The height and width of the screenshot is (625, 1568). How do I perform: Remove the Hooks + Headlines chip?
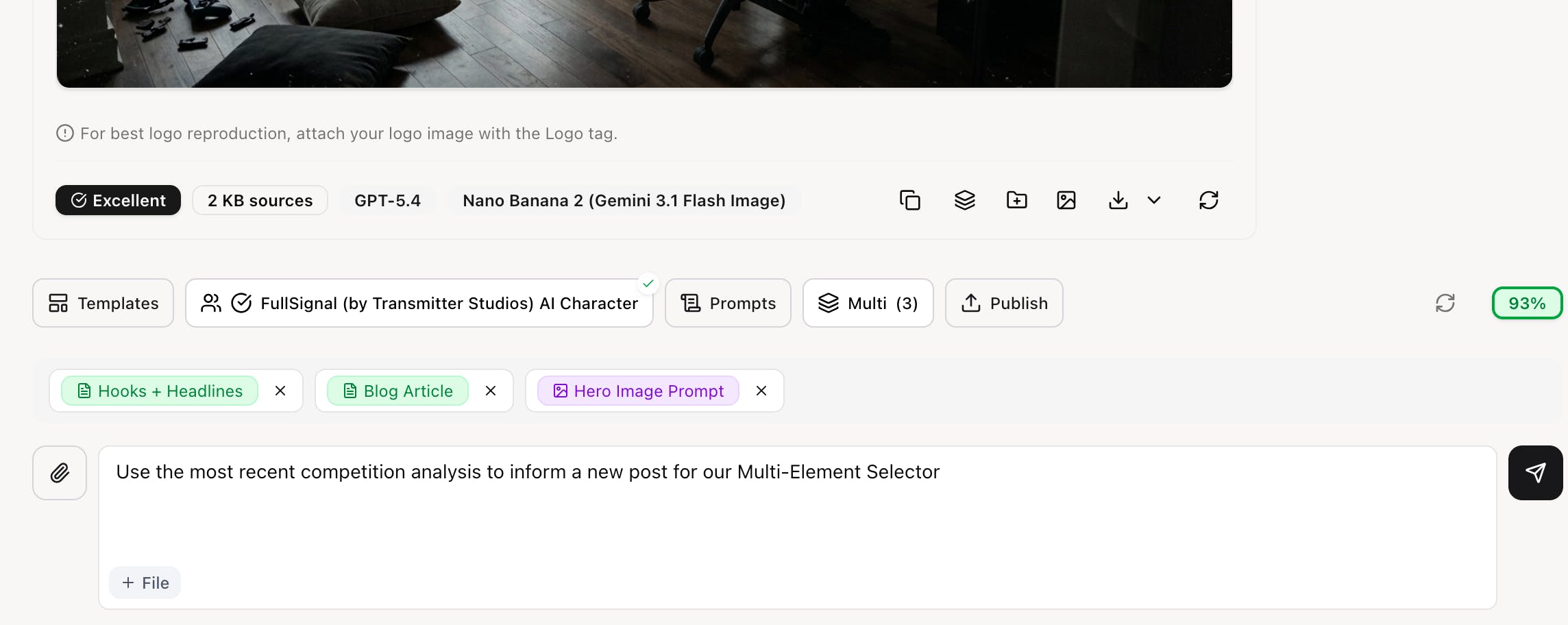280,391
